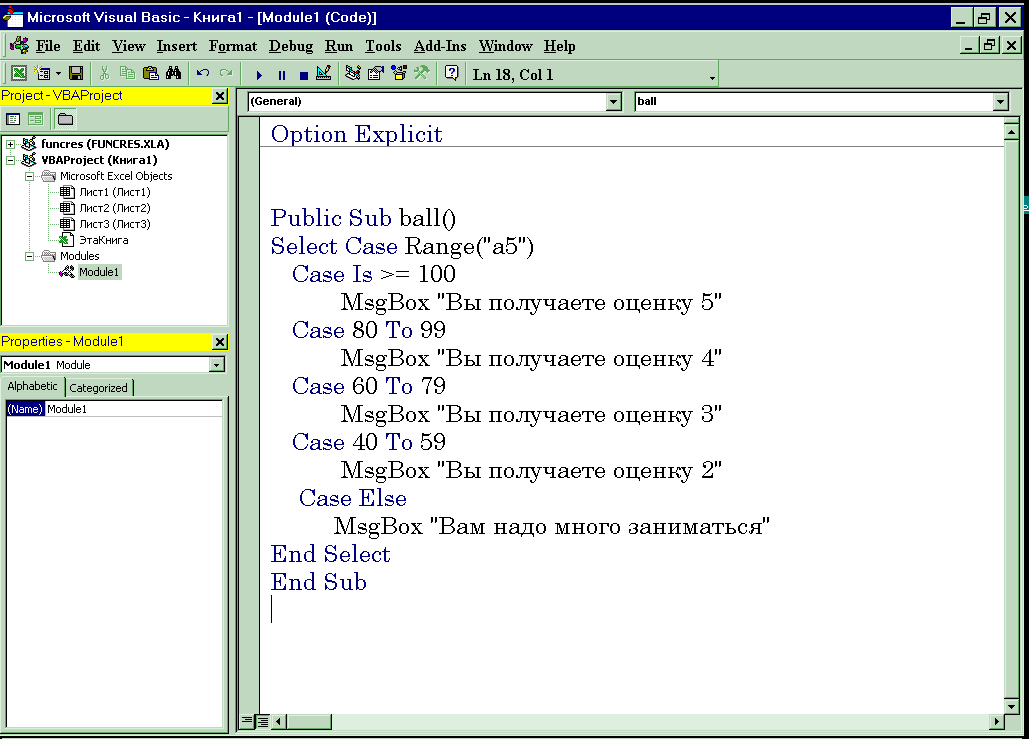Click View Object icon in Project panel
1029x739 pixels.
click(x=35, y=119)
